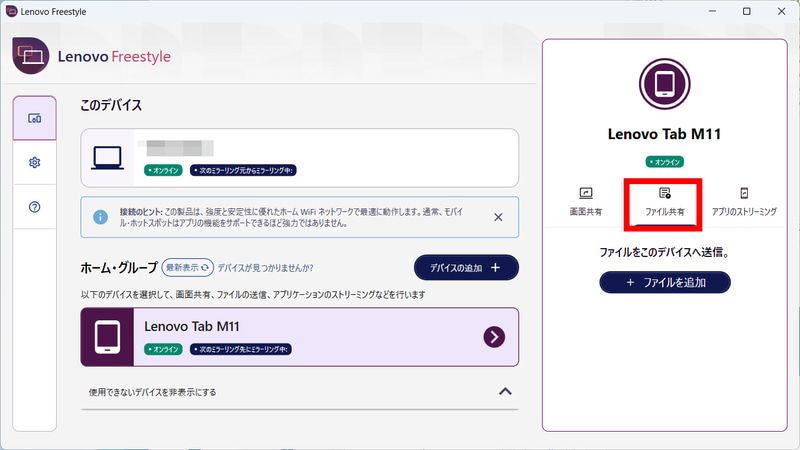Screen dimensions: 800x450
Task: Click the 次のミラーリング先にミラーリング中 status badge
Action: [x=241, y=349]
